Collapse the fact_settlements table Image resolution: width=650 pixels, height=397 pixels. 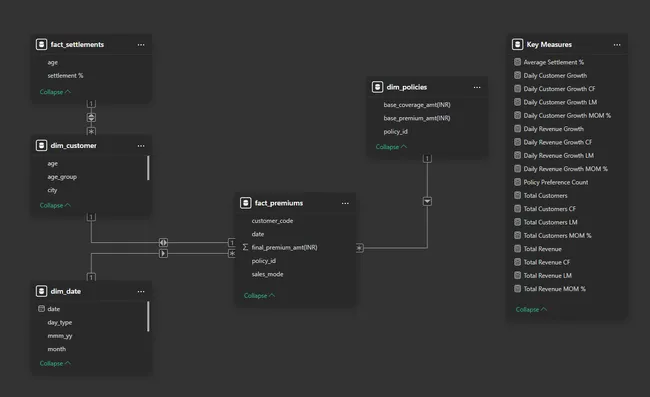[x=55, y=92]
